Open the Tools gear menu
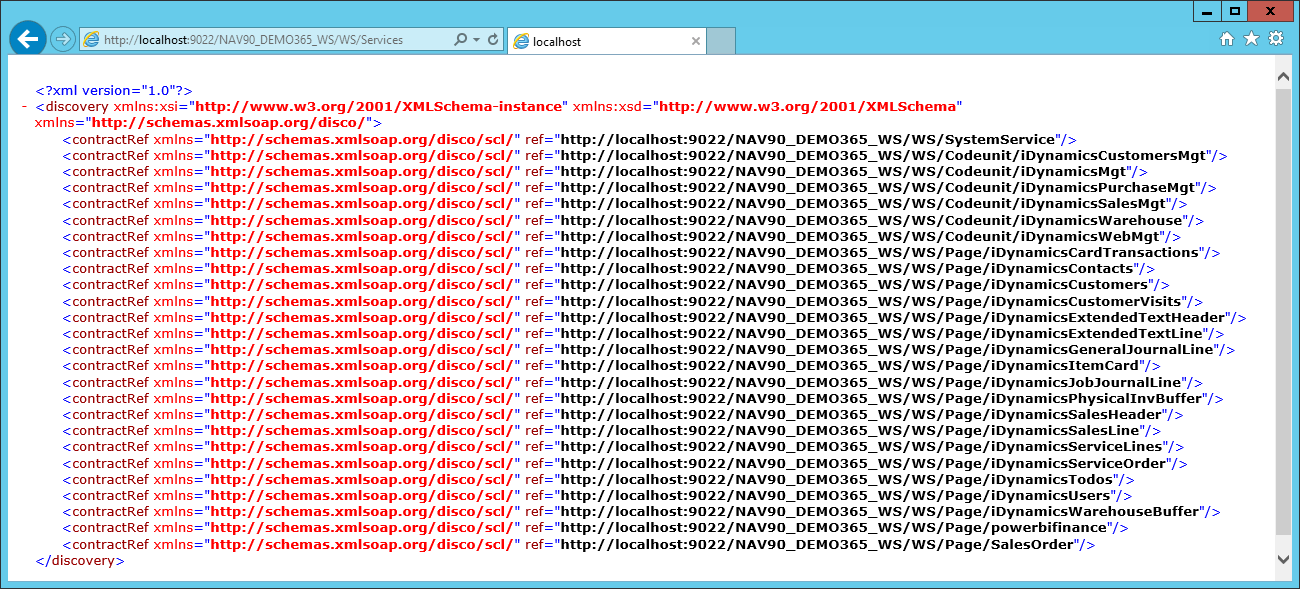Image resolution: width=1300 pixels, height=589 pixels. [1276, 39]
